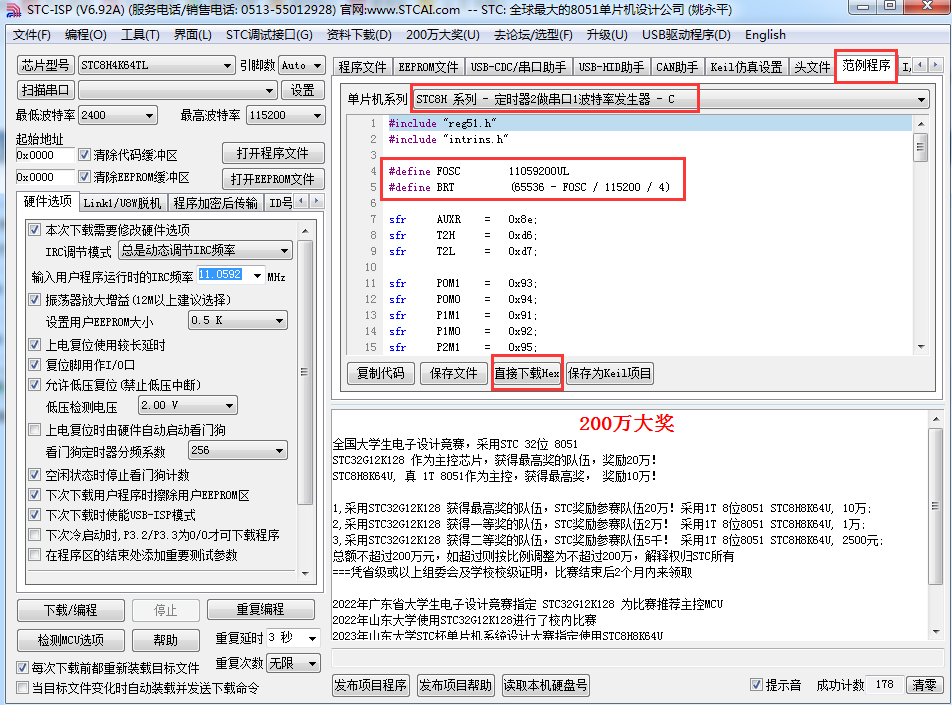Switch to the 头文件 tab

(812, 67)
